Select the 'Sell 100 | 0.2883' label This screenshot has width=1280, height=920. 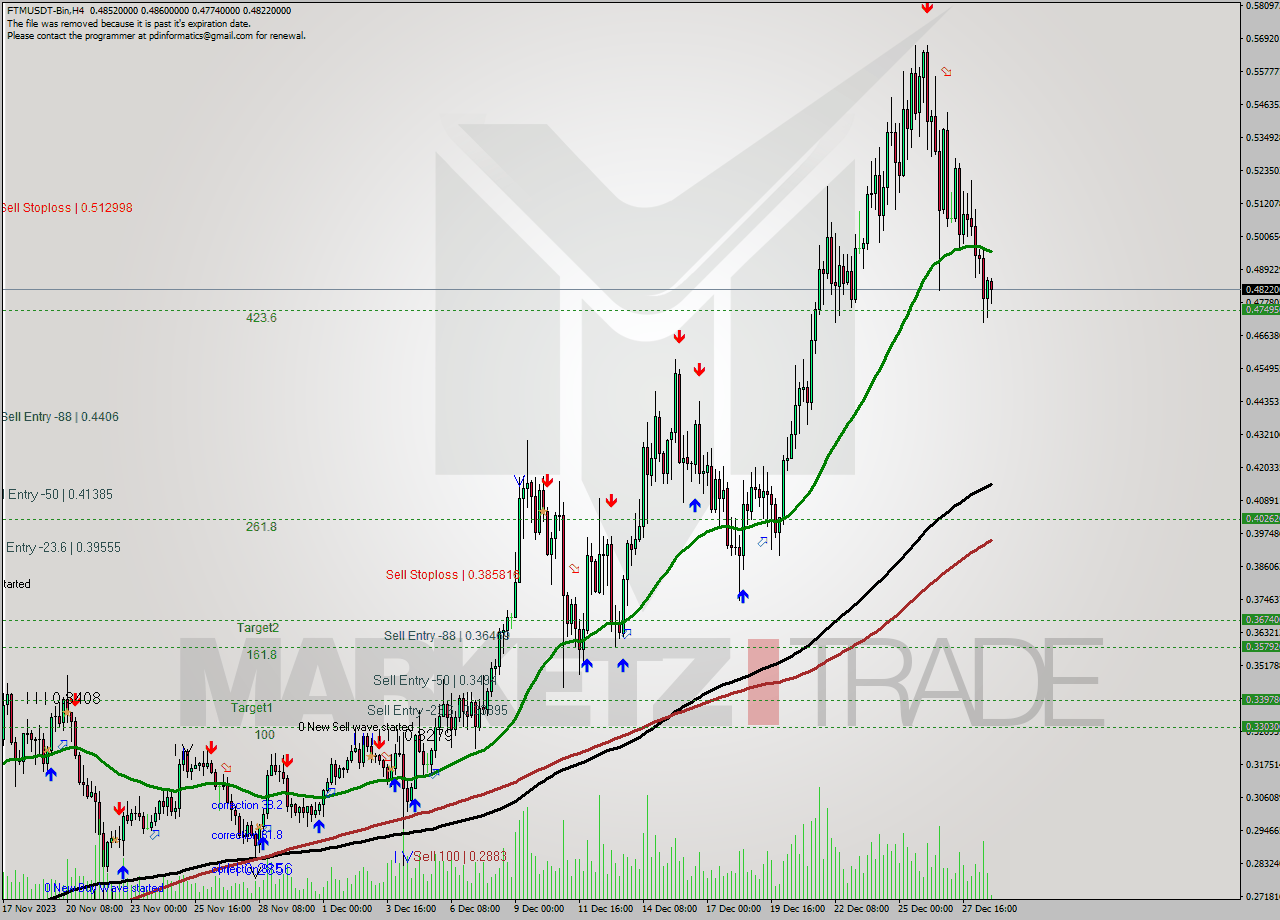[460, 857]
